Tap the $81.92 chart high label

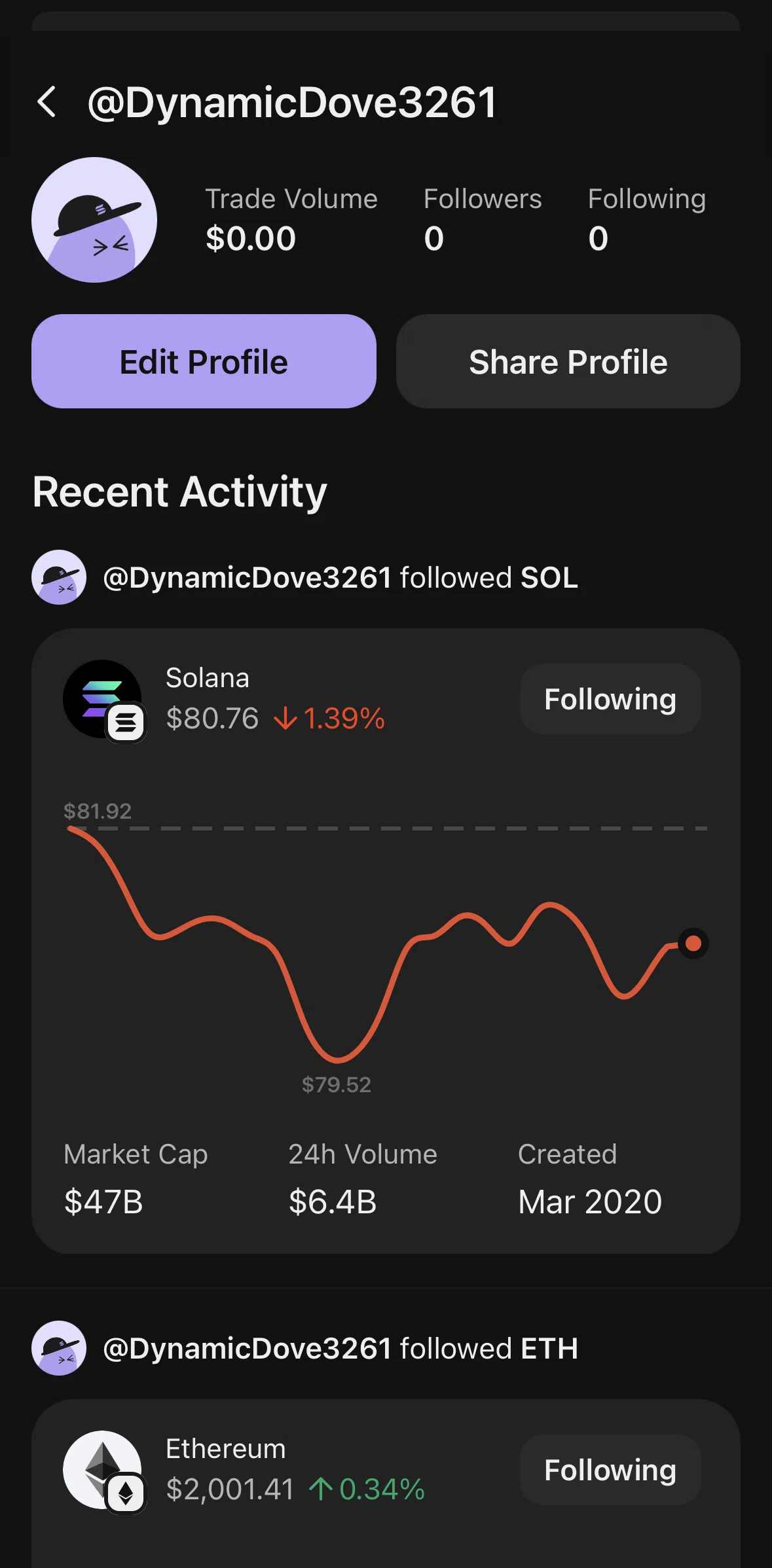98,811
